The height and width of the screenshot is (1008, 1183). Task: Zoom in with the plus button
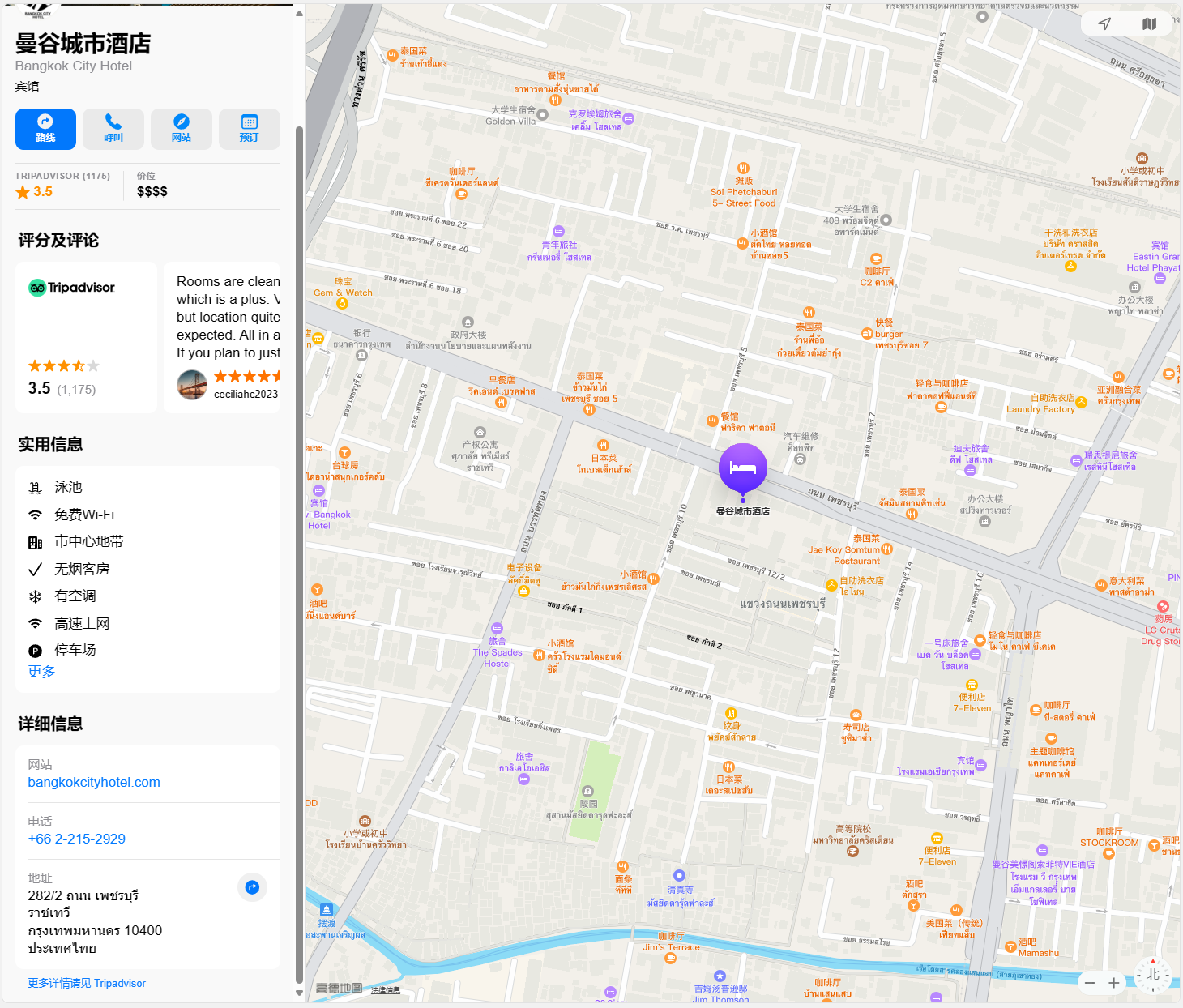coord(1114,983)
